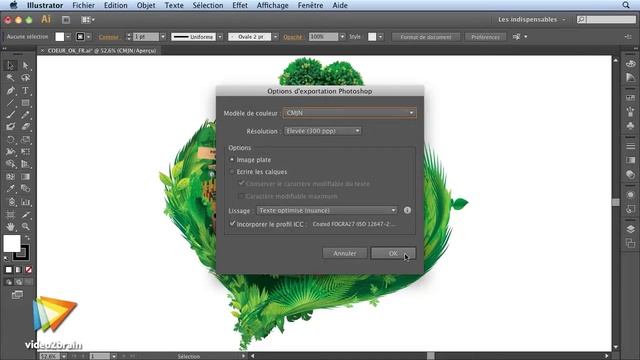Set the solid Color paint mode
Viewport: 640px width, 360px height.
pyautogui.click(x=9, y=270)
